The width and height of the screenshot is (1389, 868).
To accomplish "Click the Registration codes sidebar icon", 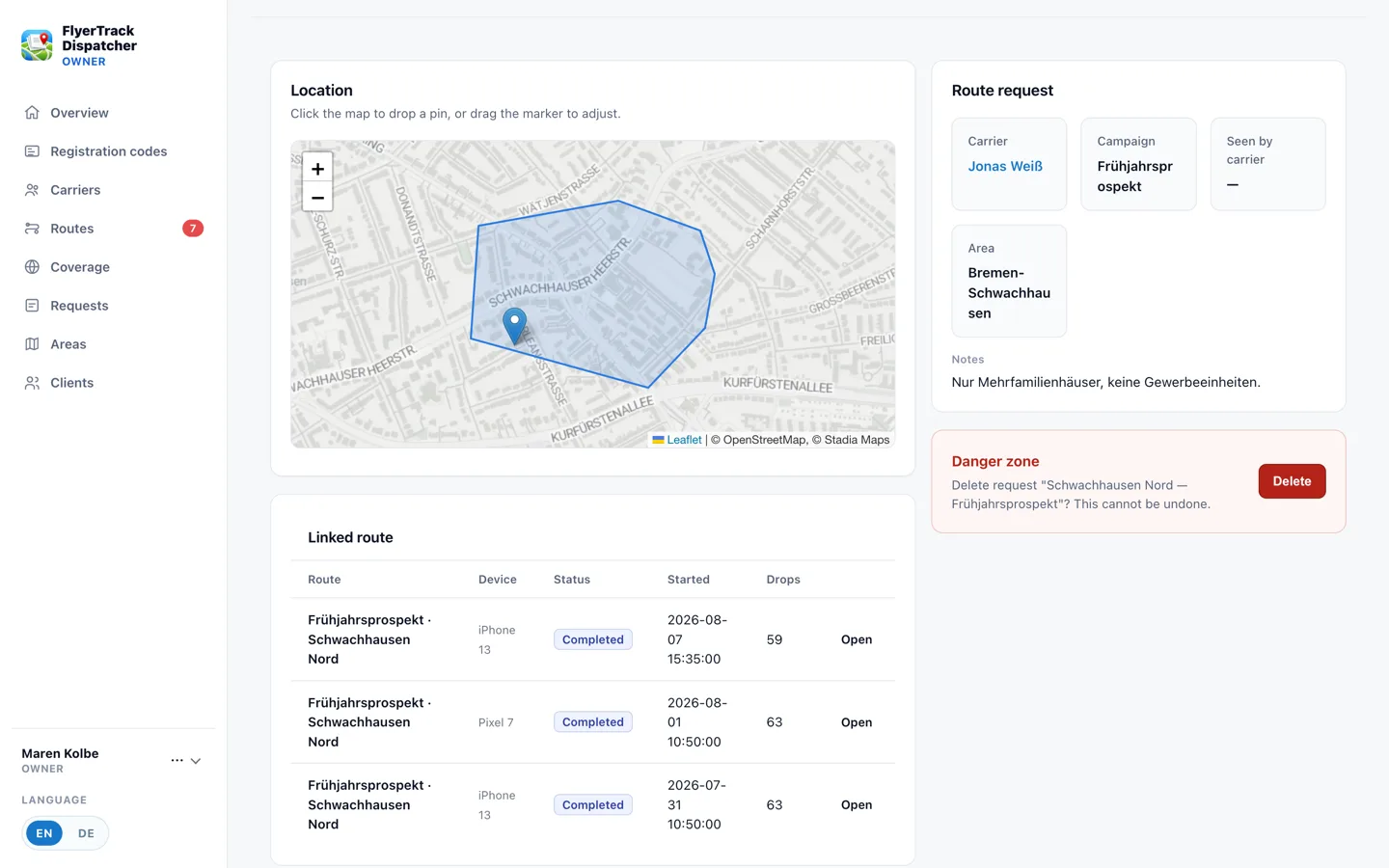I will (32, 151).
